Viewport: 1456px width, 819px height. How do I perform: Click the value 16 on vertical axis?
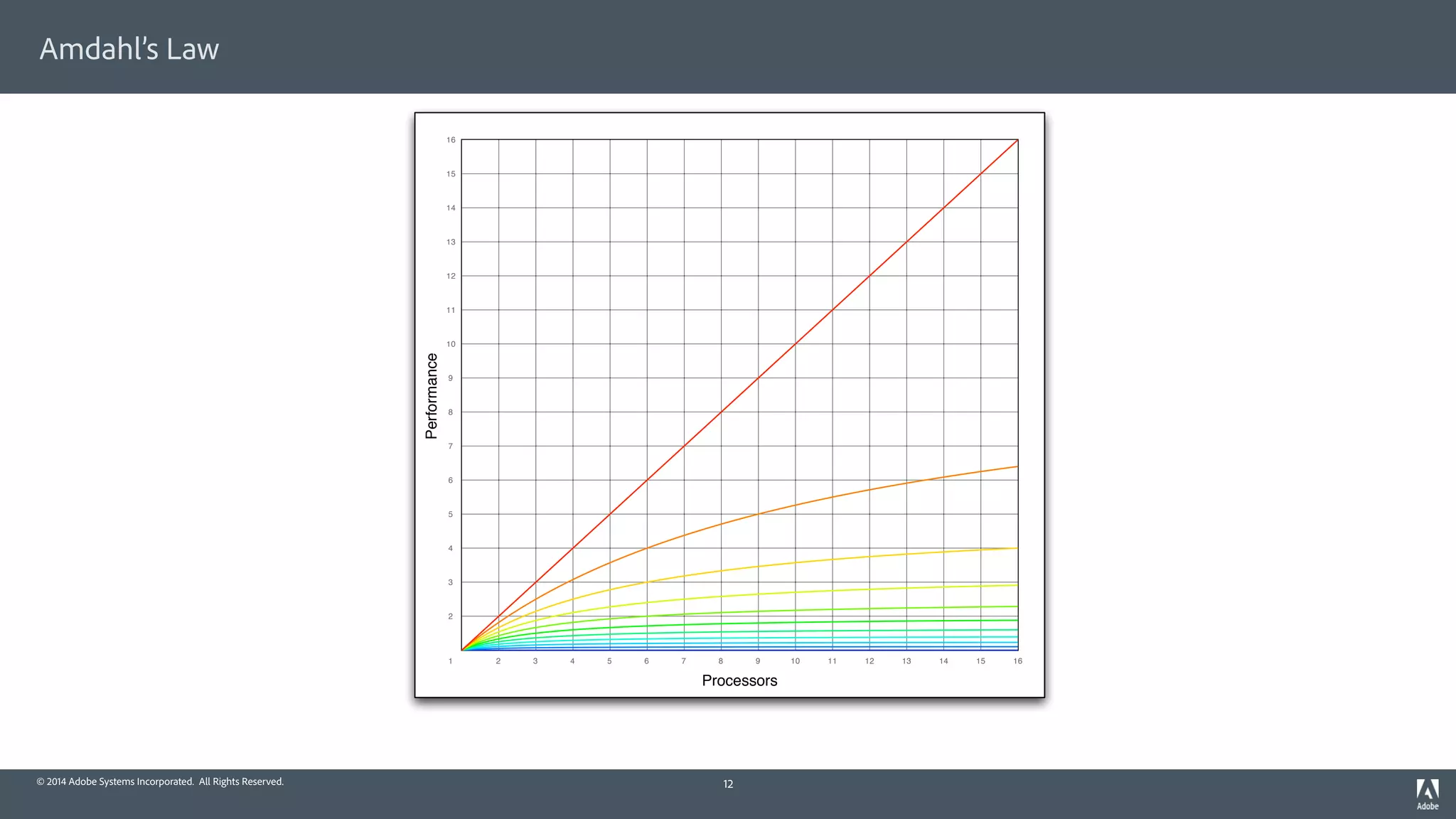pos(451,140)
